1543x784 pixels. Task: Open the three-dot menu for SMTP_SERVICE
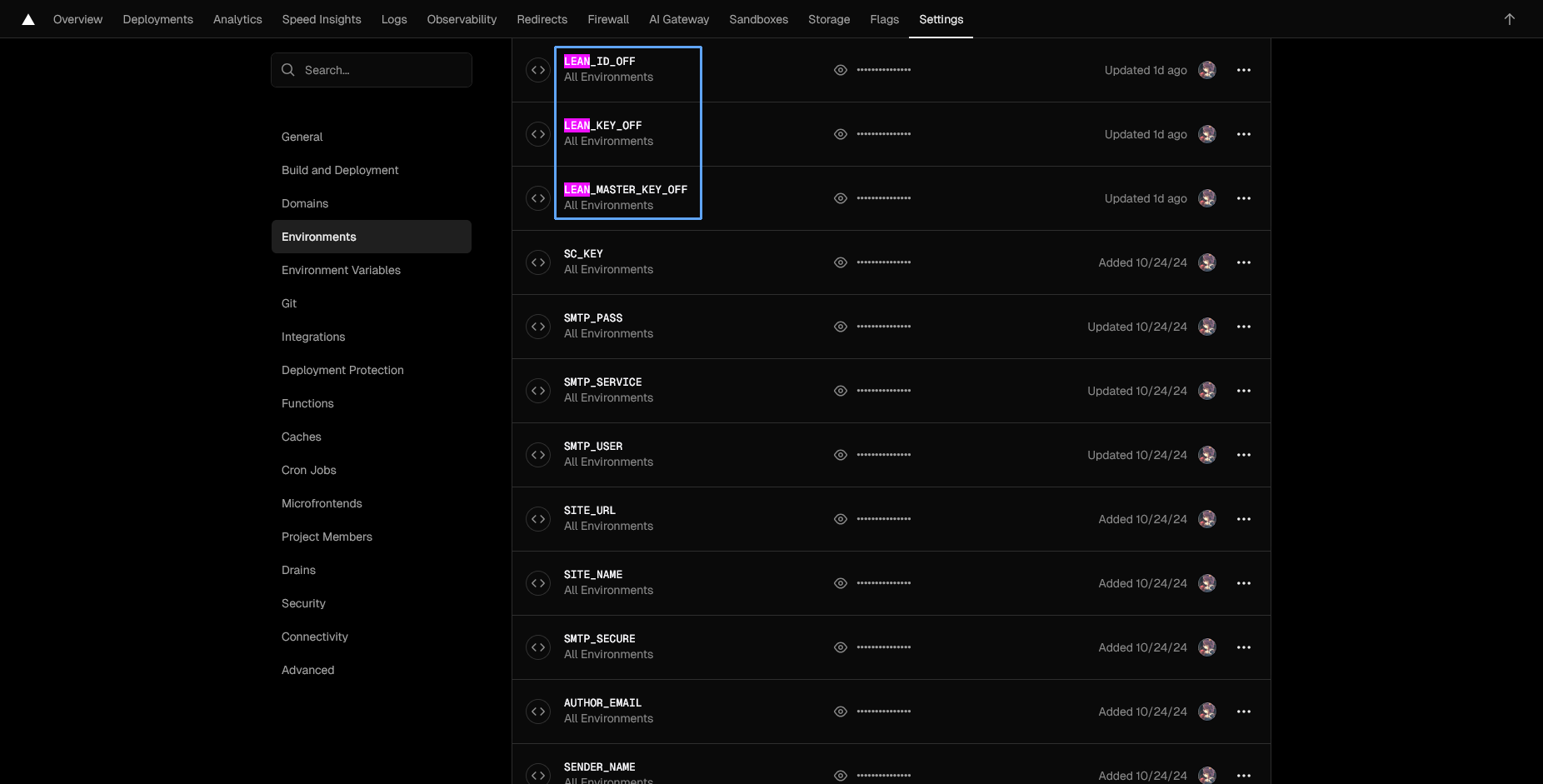point(1244,391)
